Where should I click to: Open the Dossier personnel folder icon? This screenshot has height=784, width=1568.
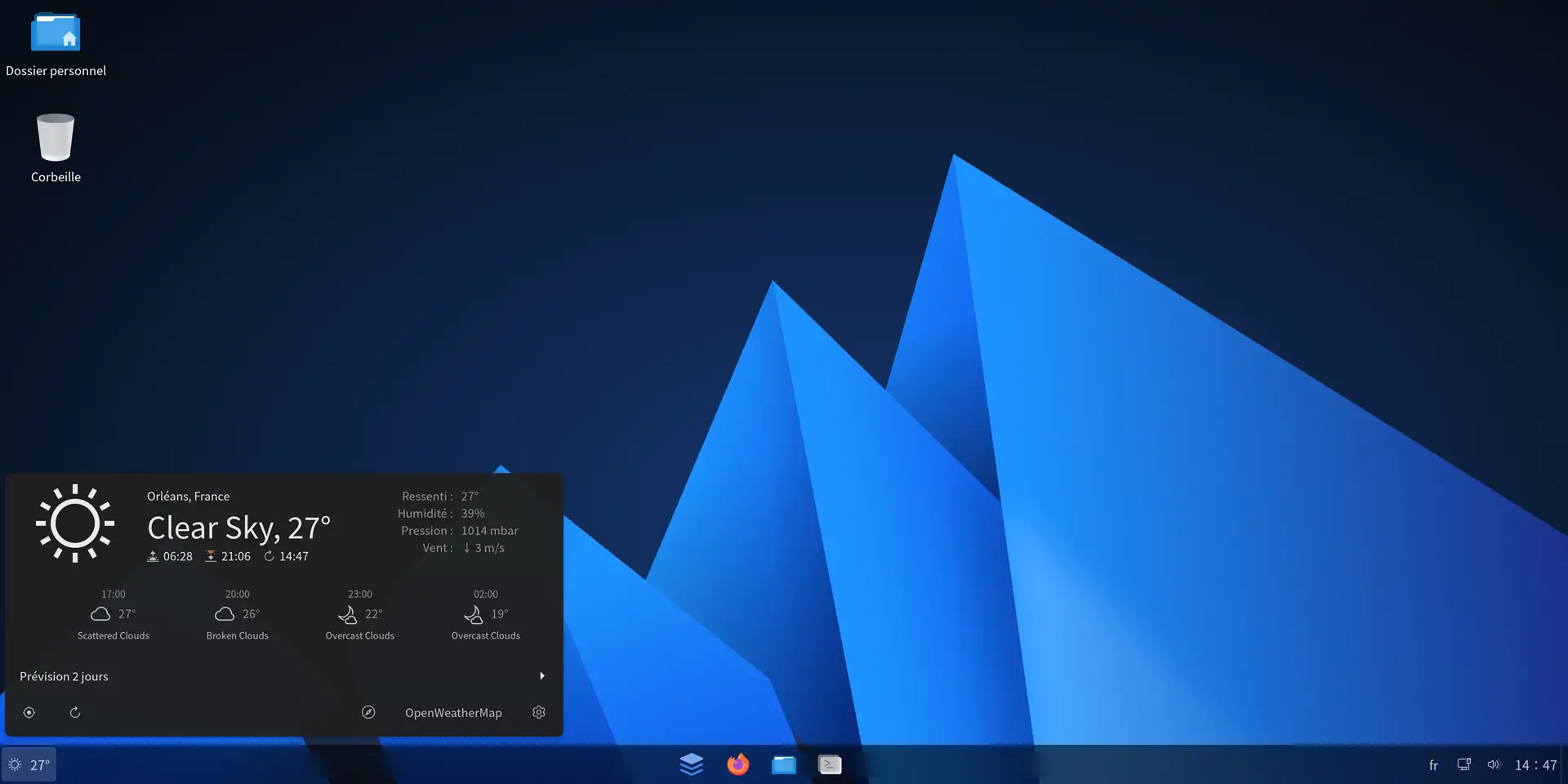[56, 33]
